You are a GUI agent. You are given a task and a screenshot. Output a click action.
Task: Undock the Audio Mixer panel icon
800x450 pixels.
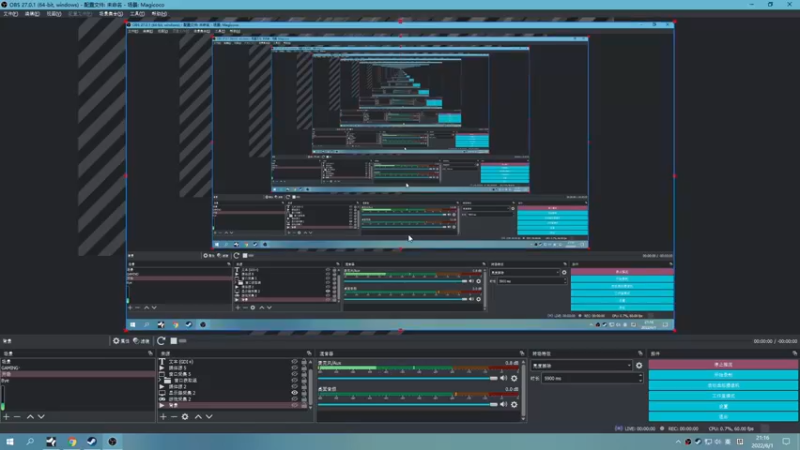pos(521,353)
